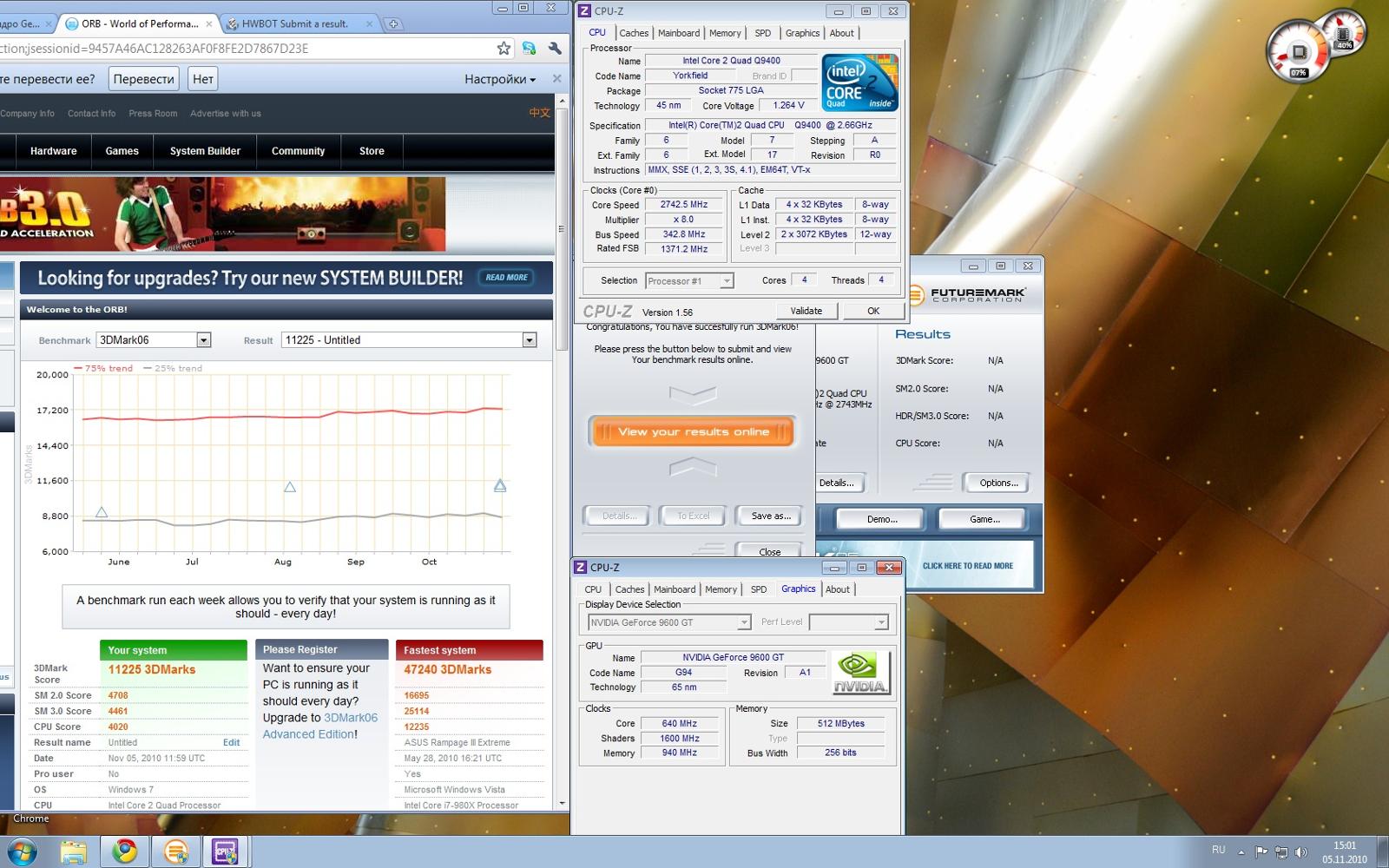Switch to SPD tab in top CPU-Z

(763, 33)
